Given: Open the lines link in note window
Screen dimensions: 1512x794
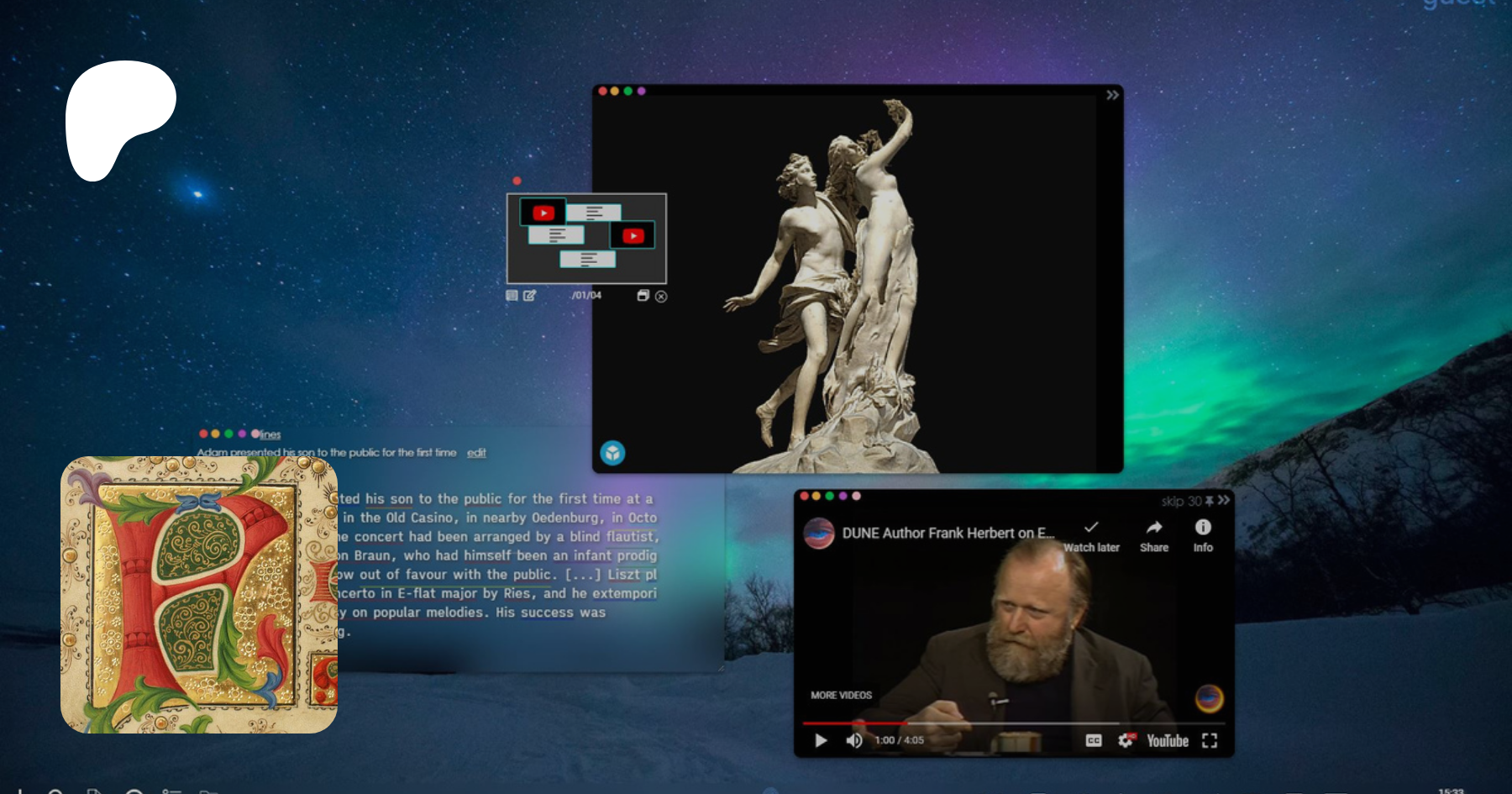Looking at the screenshot, I should click(x=269, y=434).
